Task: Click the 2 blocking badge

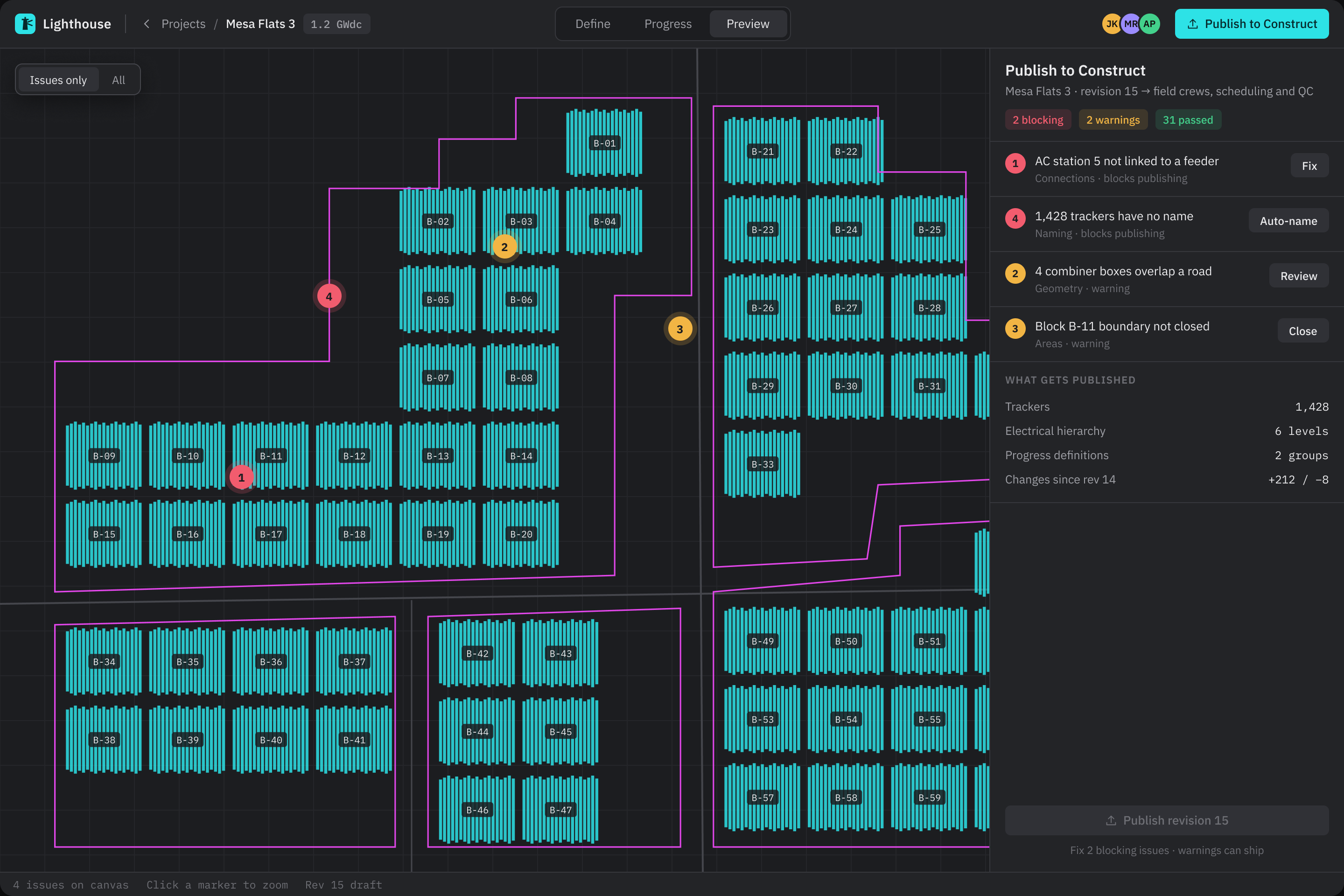Action: tap(1038, 120)
